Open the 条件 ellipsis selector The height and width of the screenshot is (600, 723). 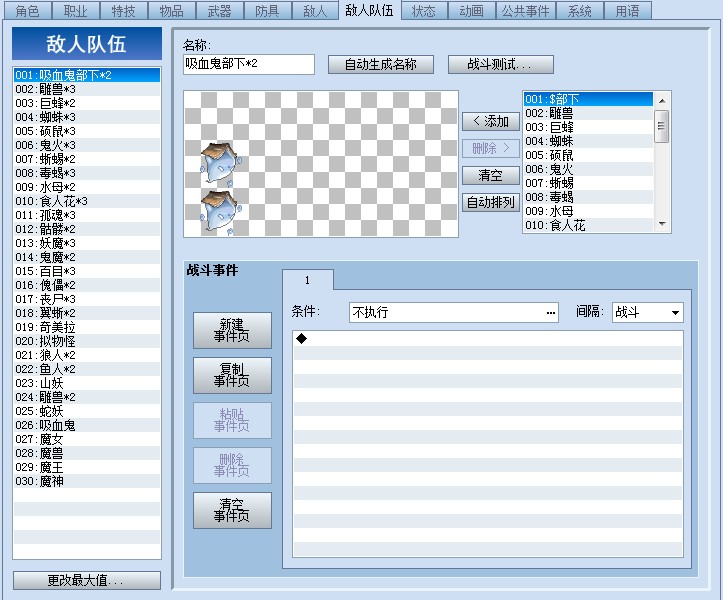(551, 313)
